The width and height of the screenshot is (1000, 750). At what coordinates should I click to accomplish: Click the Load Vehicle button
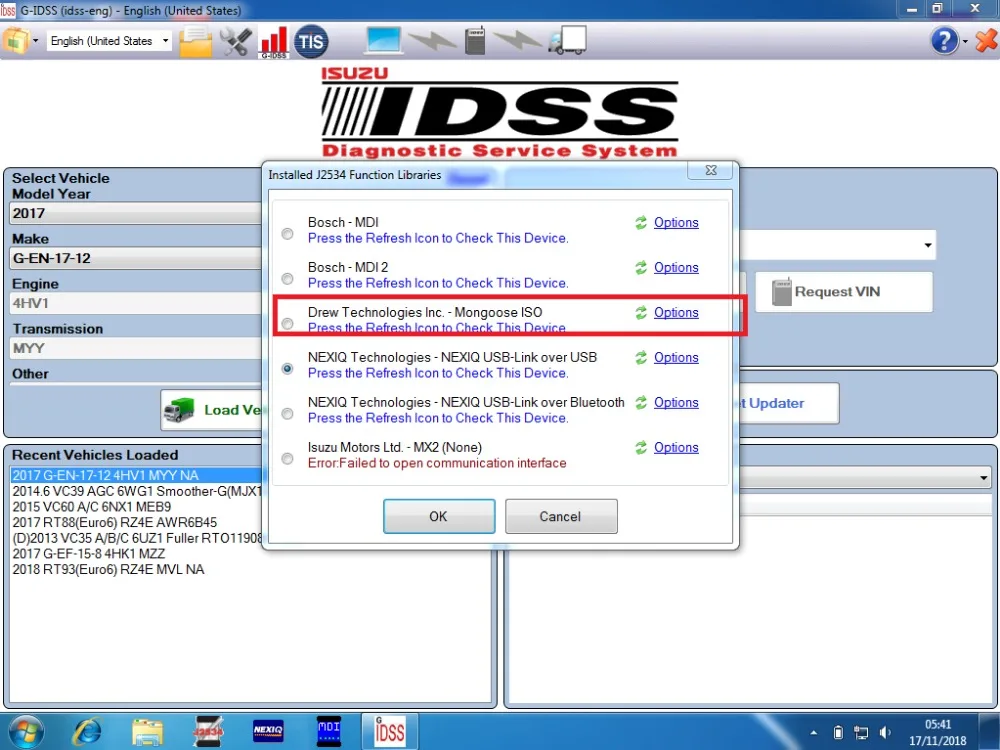pos(212,410)
